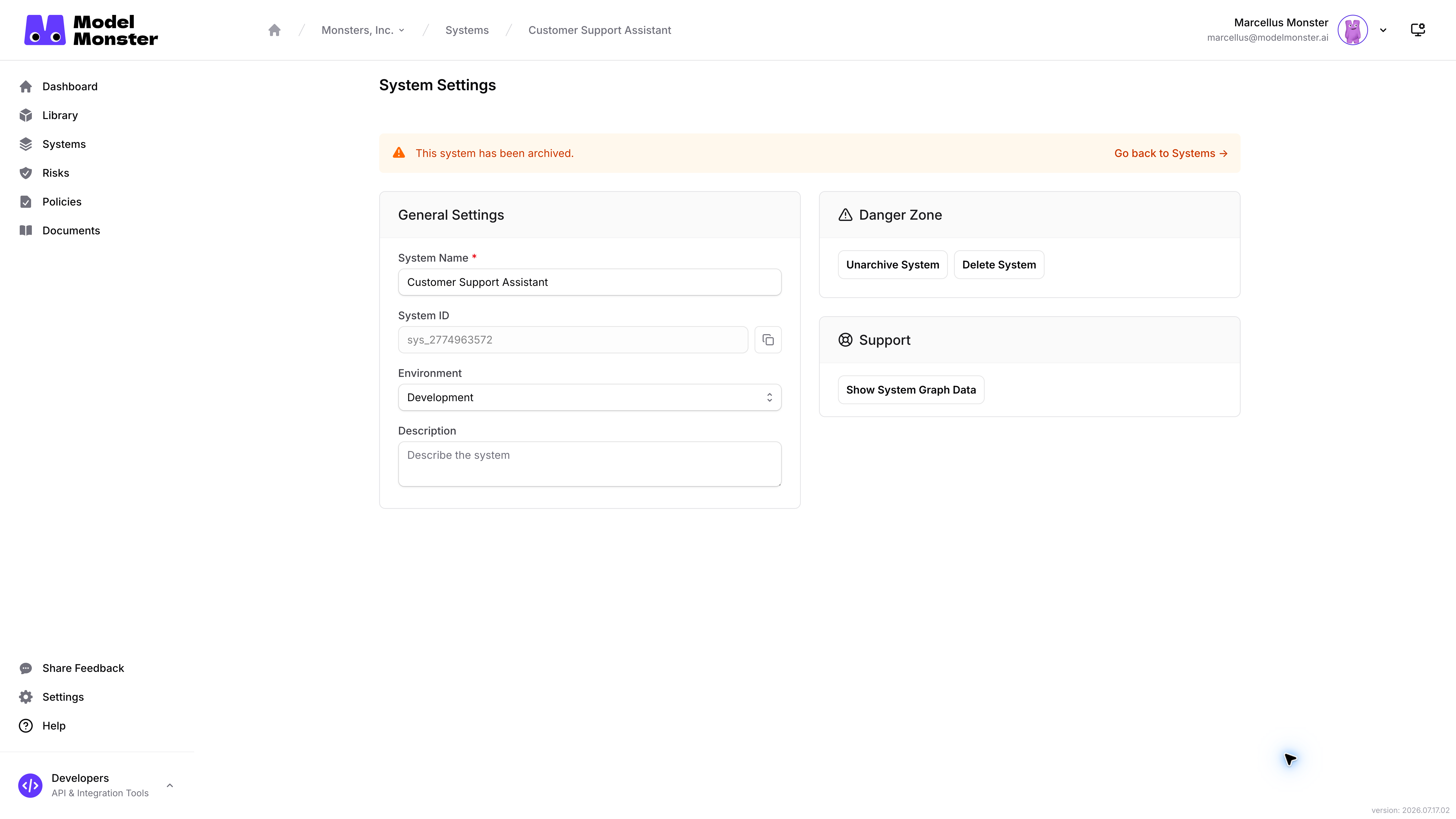Open the monitor settings icon in header

tap(1418, 30)
